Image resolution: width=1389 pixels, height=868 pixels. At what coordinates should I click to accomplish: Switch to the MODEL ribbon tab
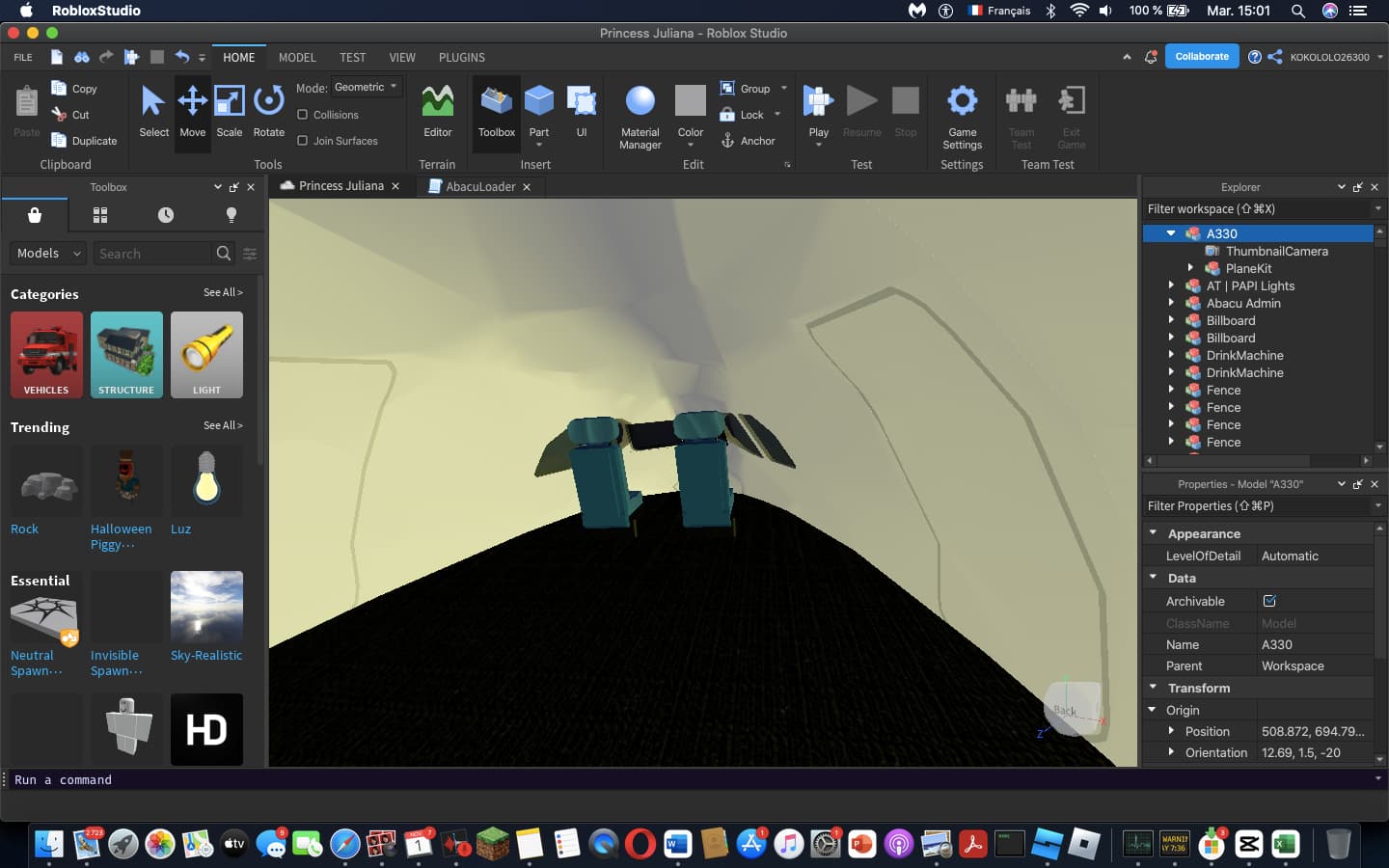[297, 58]
